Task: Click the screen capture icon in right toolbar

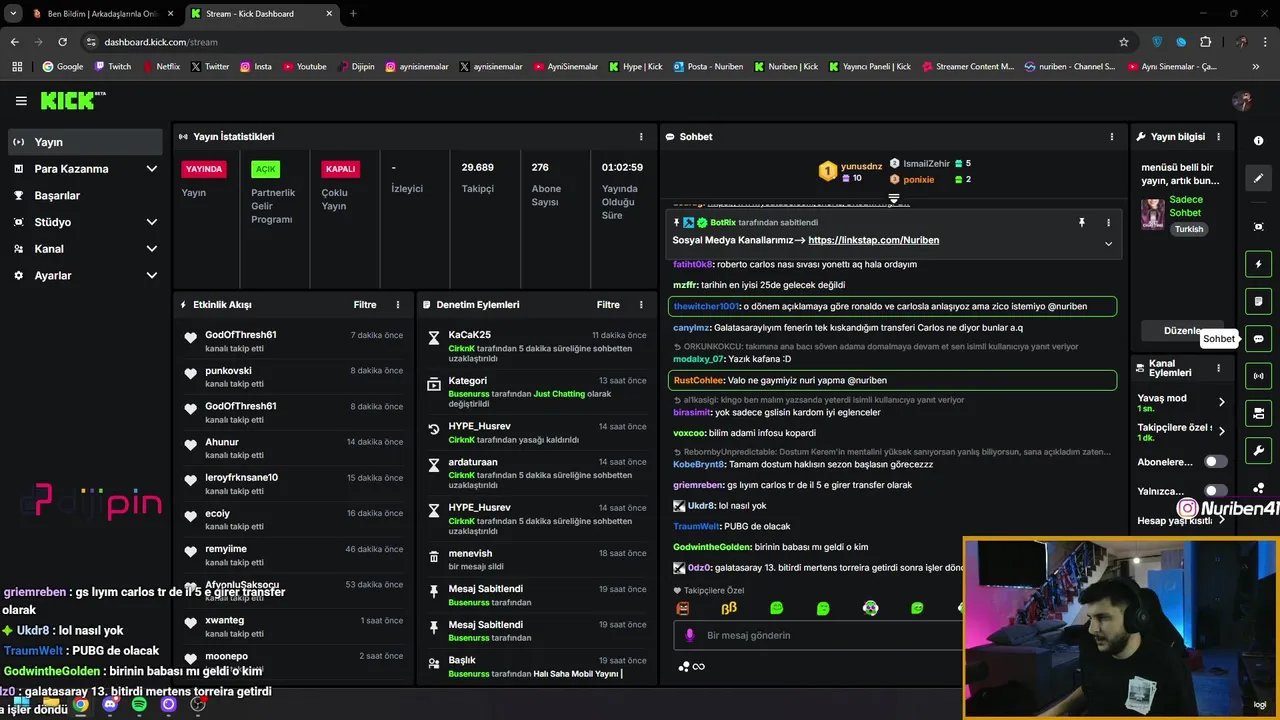Action: point(1258,227)
